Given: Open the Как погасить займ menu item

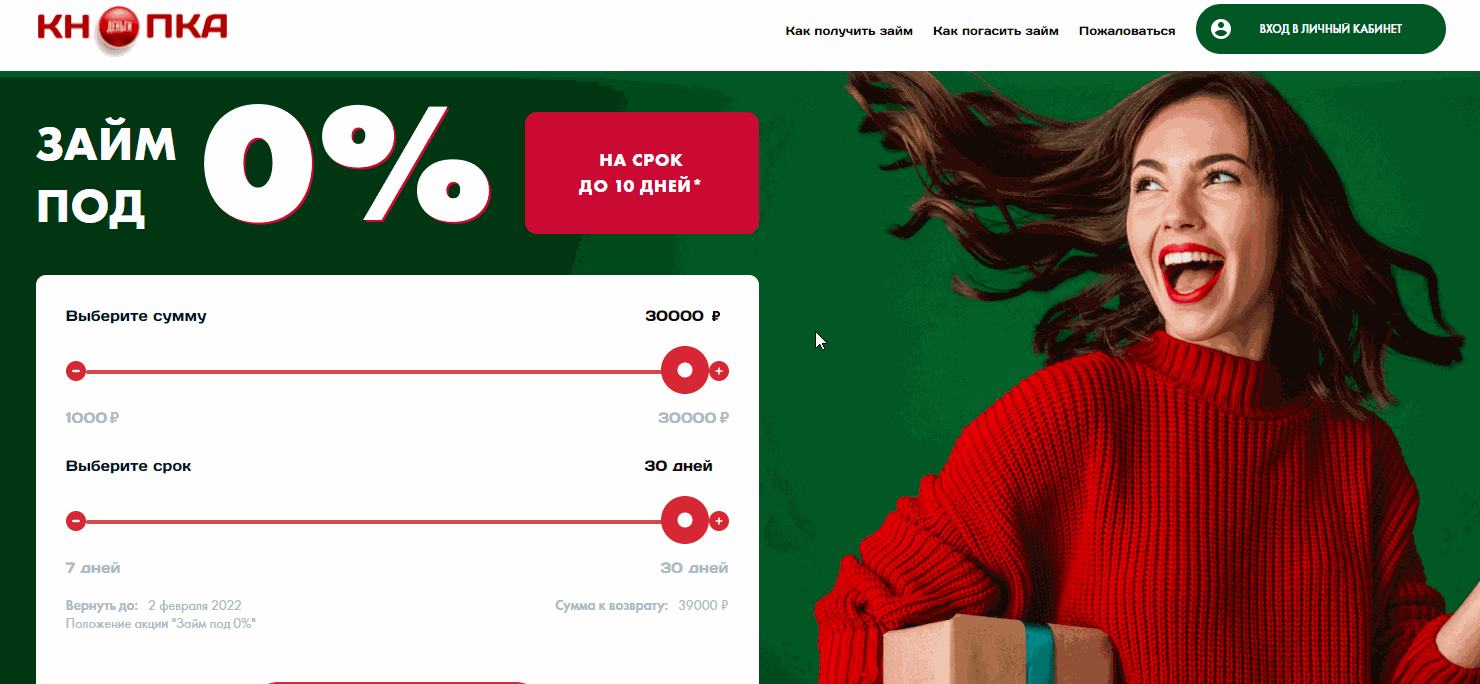Looking at the screenshot, I should coord(995,31).
